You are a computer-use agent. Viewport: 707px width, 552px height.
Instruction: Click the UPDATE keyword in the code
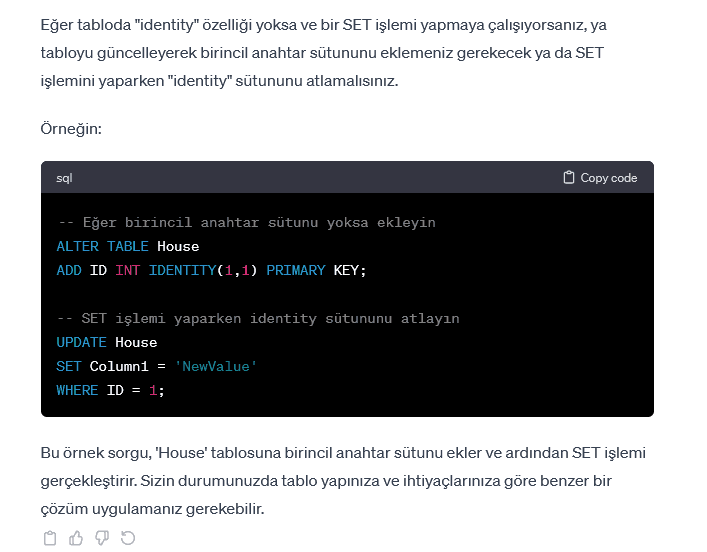tap(81, 342)
